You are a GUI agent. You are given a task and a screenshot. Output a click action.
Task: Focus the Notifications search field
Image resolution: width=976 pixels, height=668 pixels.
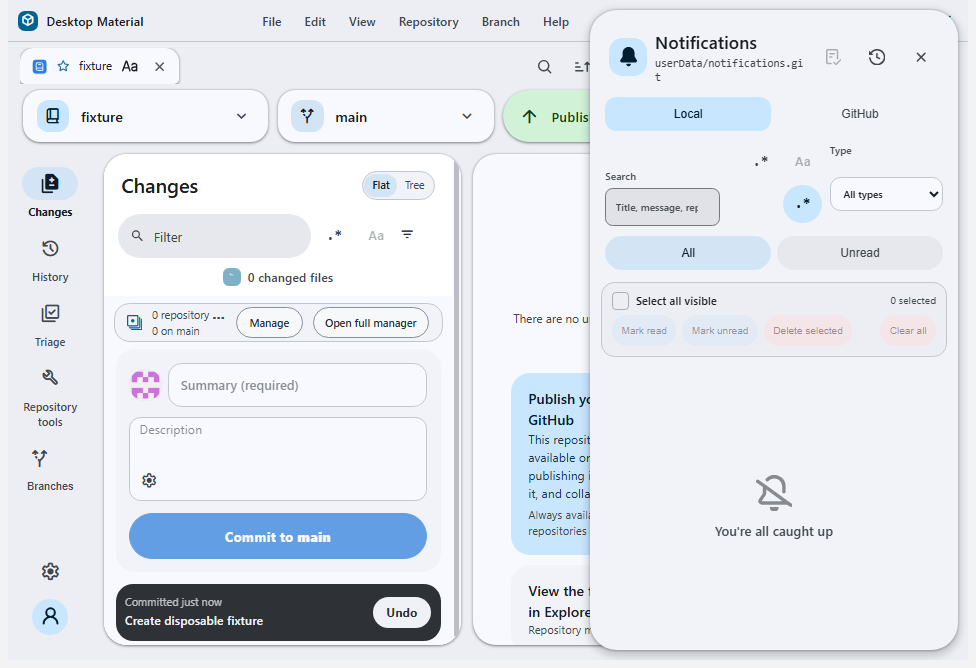662,207
